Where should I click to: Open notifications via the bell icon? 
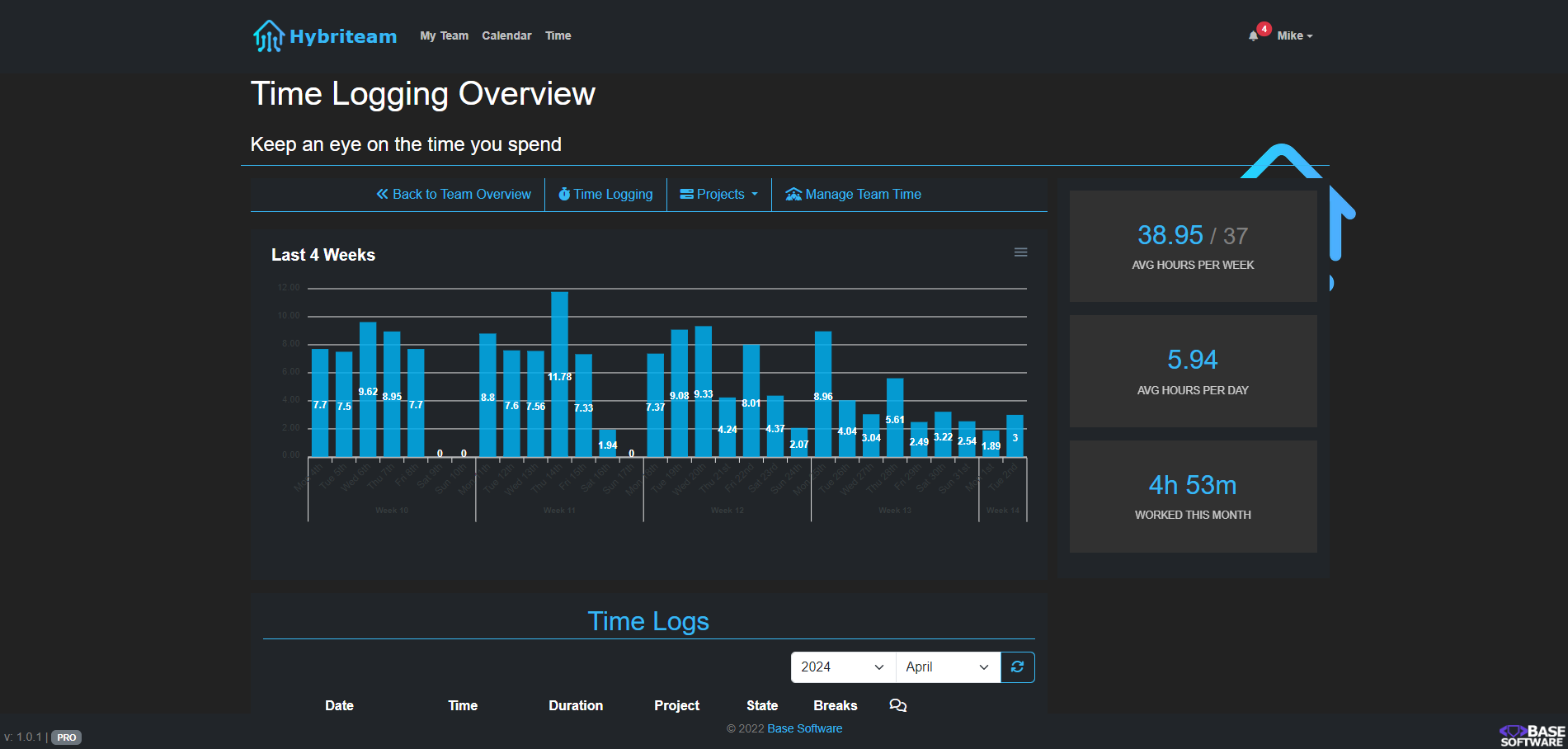pos(1253,36)
